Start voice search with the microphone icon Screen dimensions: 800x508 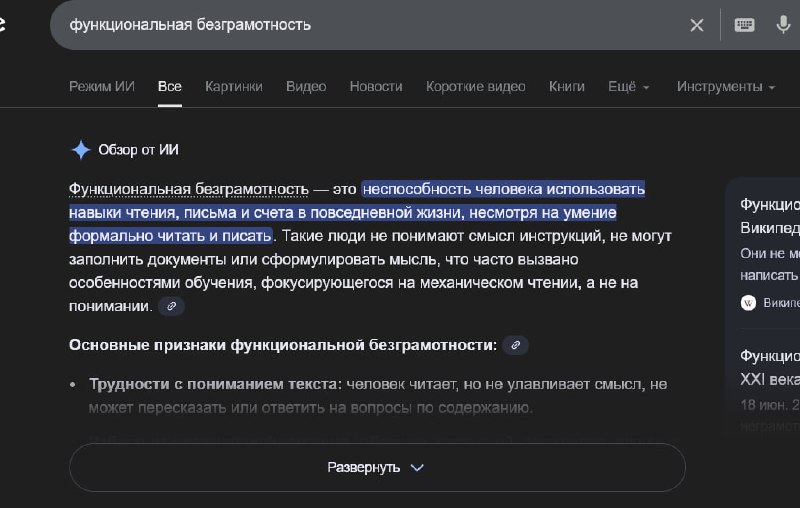click(784, 25)
